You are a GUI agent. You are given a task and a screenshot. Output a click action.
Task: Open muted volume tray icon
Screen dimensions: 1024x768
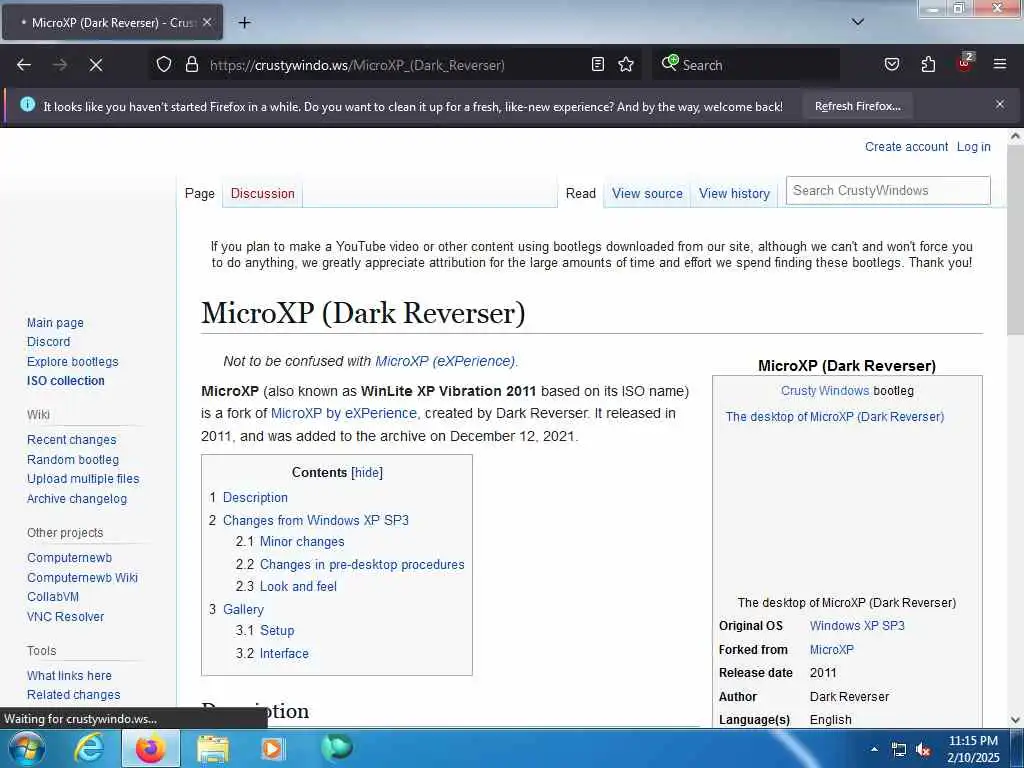coord(923,750)
